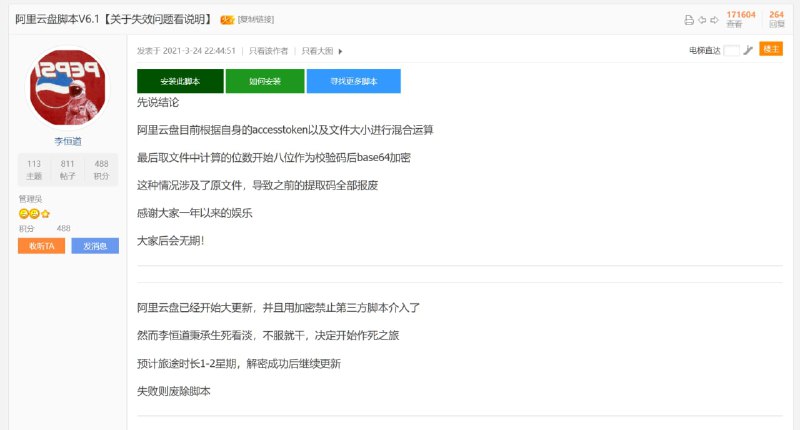
Task: Focus the 电梯直达 floor input box
Action: pyautogui.click(x=732, y=50)
